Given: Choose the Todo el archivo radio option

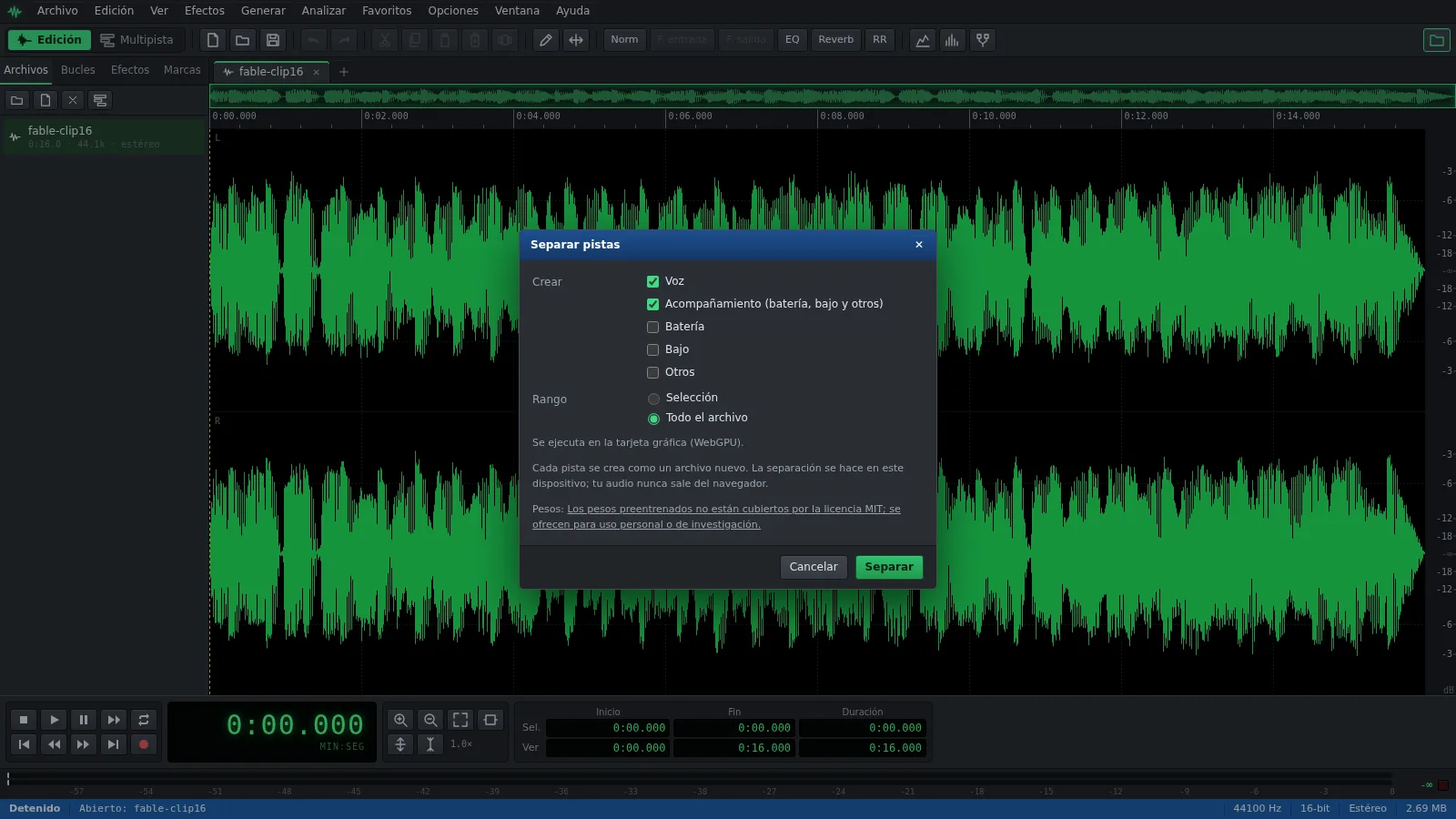Looking at the screenshot, I should click(x=653, y=419).
